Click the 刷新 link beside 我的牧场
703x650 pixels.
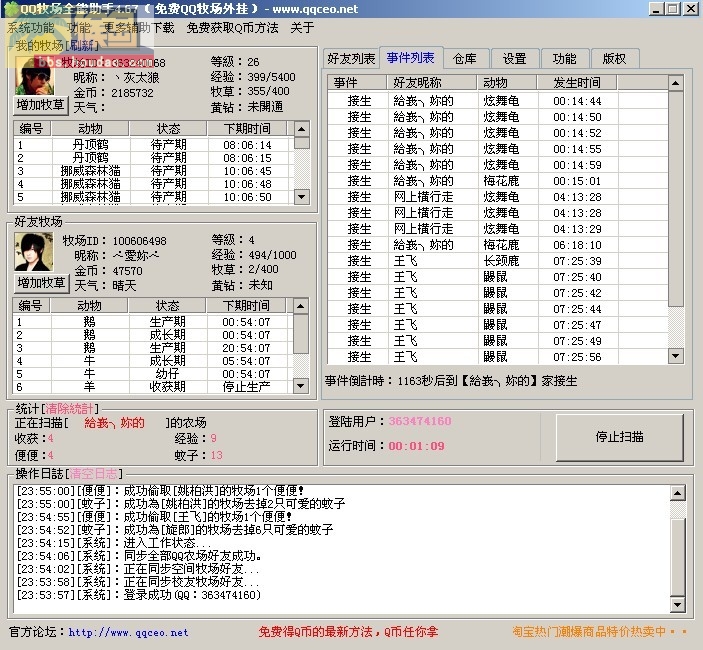click(82, 45)
